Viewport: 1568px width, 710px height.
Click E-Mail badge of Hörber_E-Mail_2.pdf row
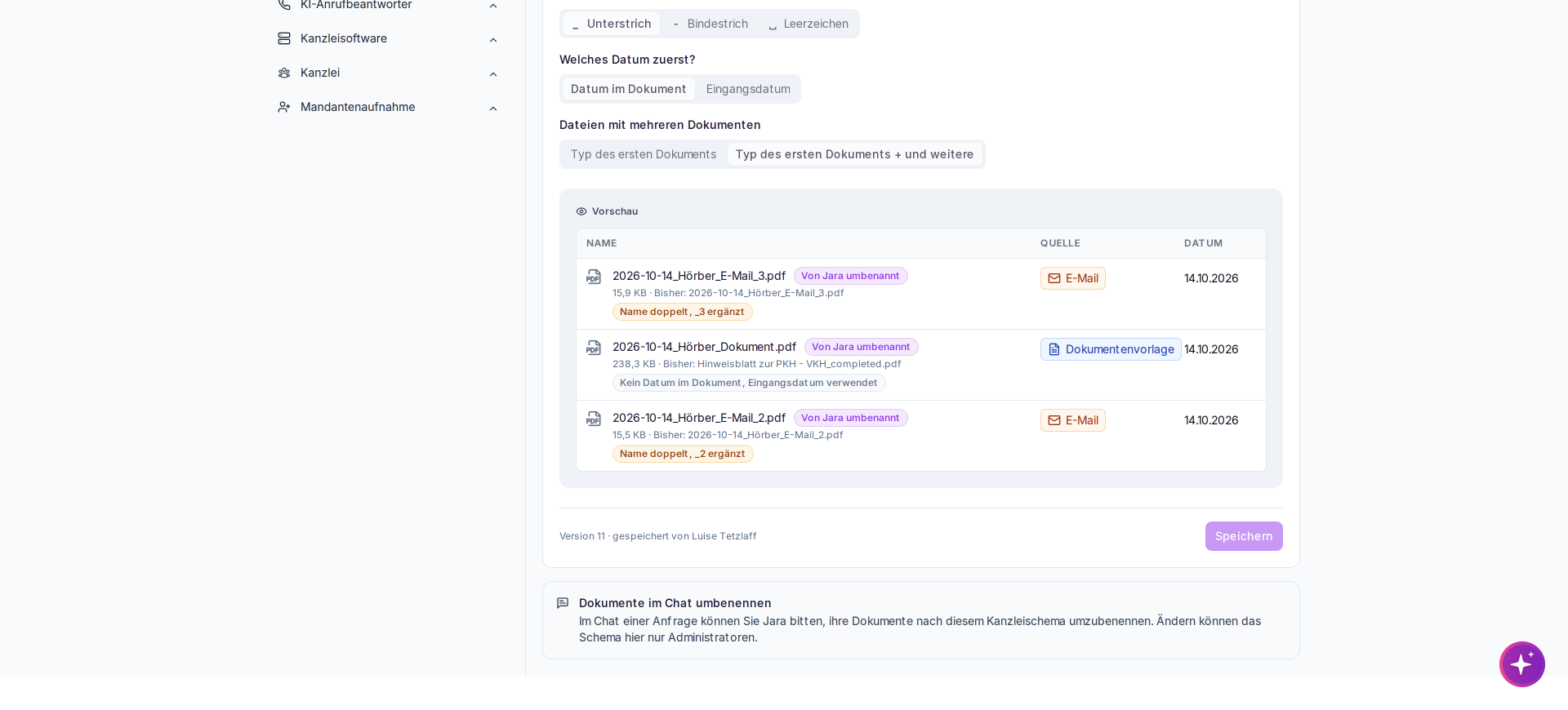point(1073,420)
